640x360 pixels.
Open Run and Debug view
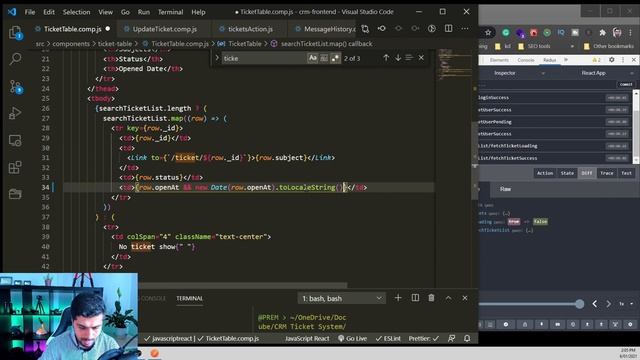click(15, 113)
